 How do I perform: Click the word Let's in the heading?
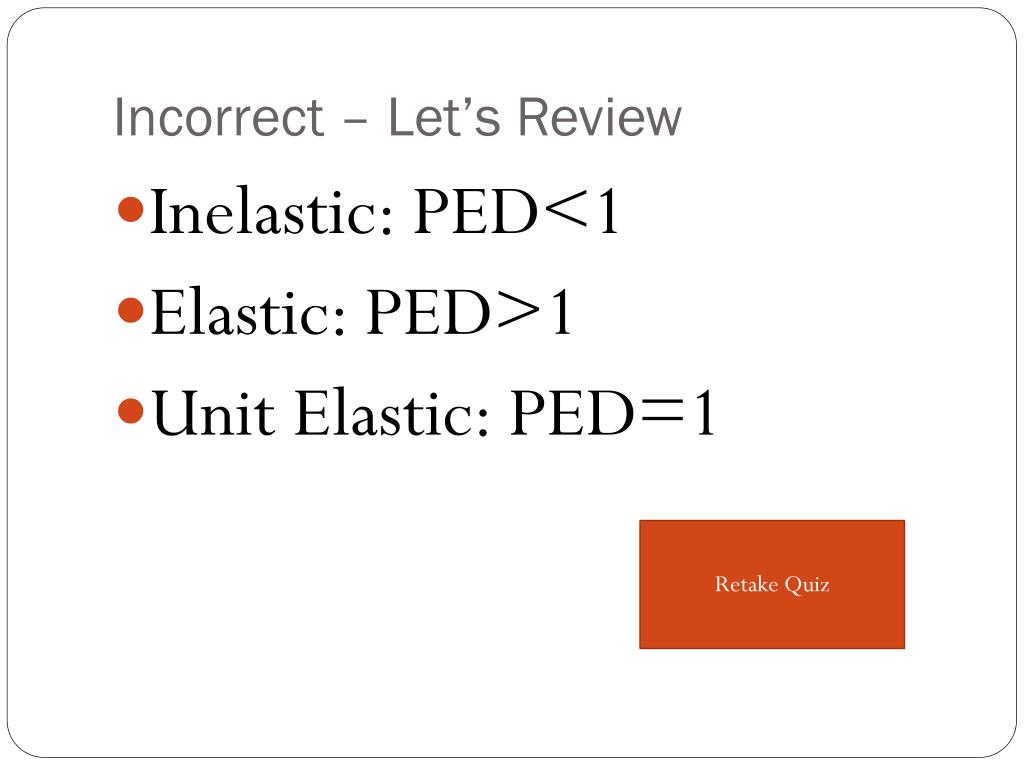(x=444, y=118)
